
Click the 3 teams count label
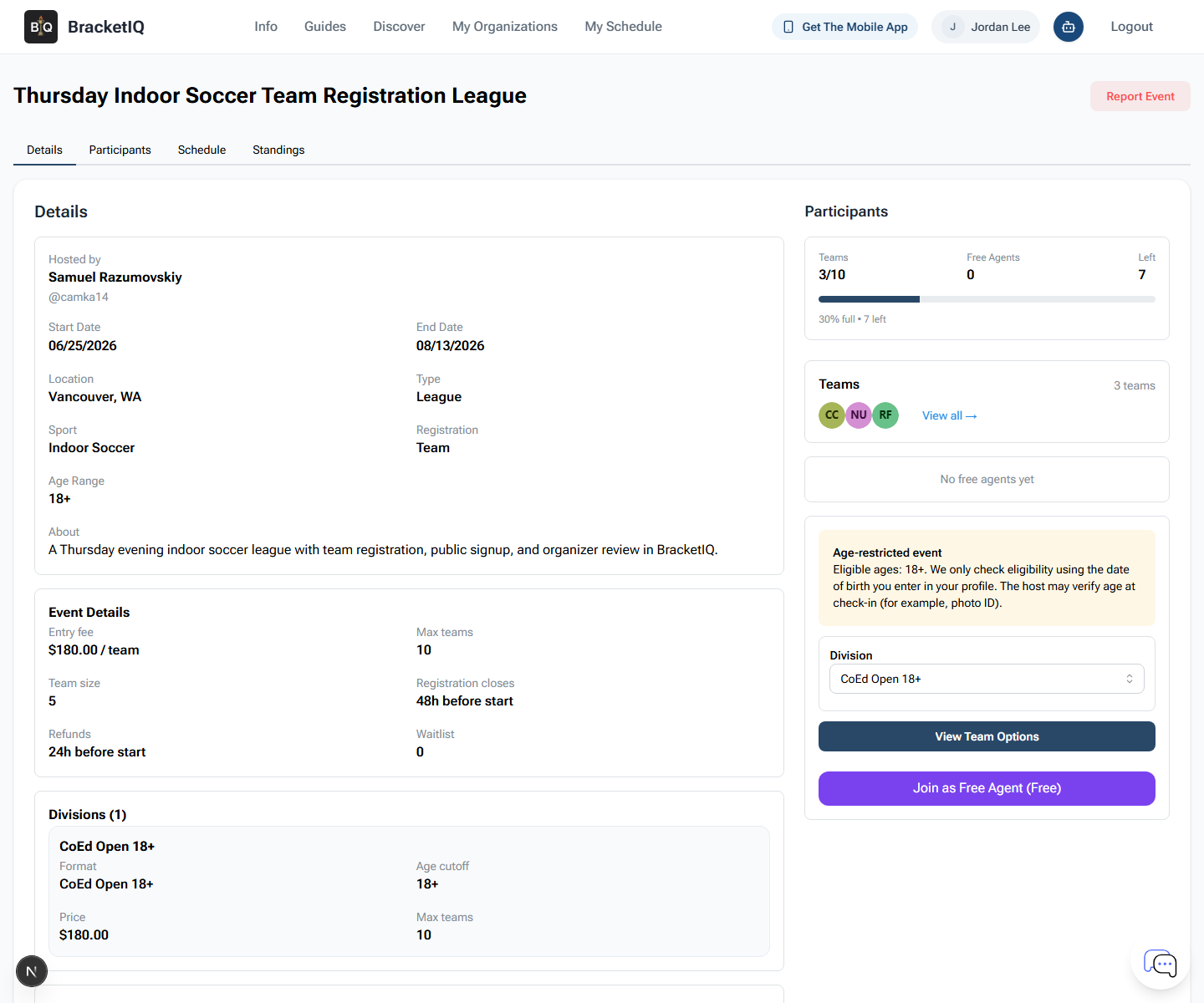[1135, 385]
